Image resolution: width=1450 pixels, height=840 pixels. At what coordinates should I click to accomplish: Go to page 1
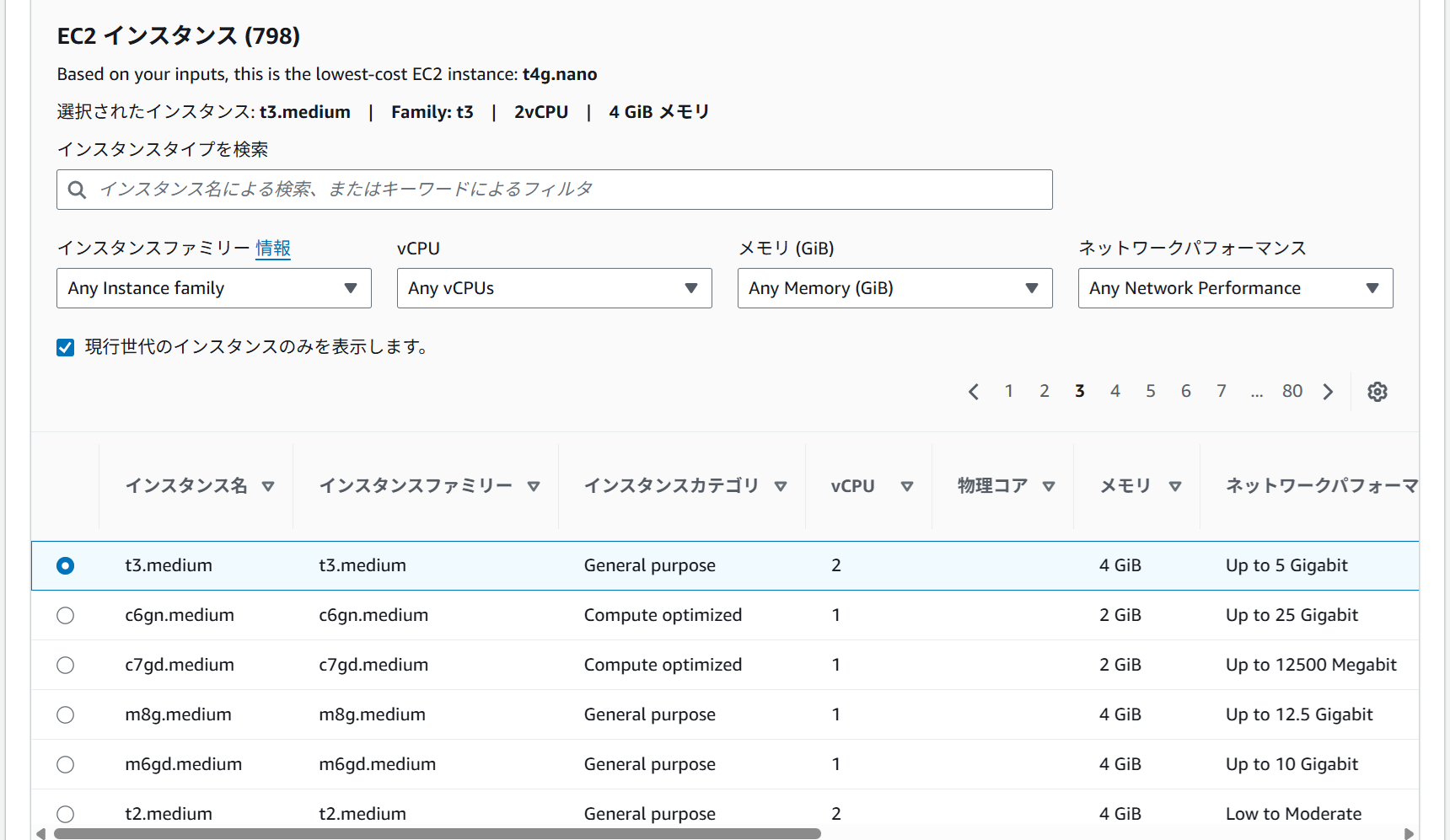pyautogui.click(x=1009, y=391)
